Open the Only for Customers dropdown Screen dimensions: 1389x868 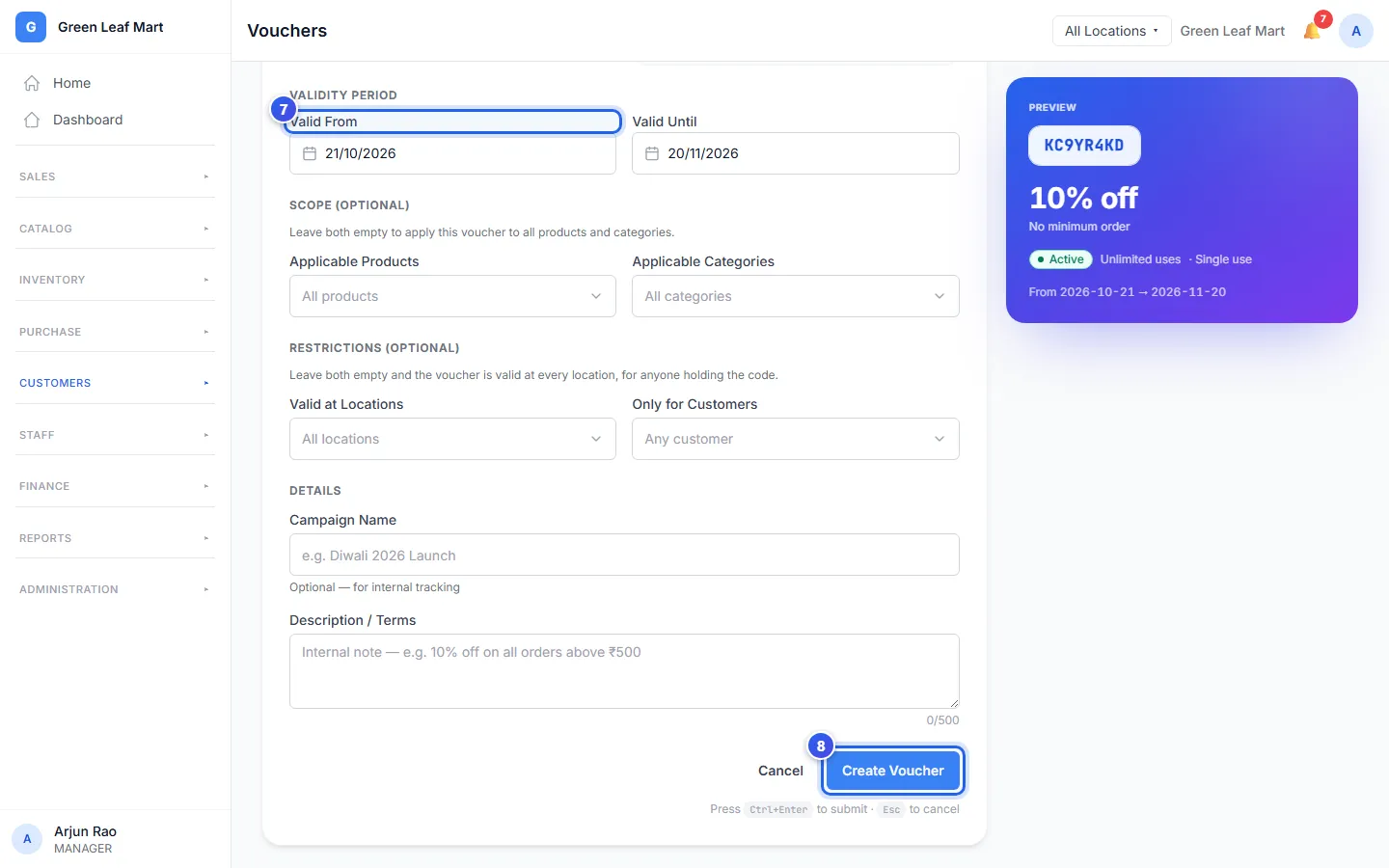pos(796,439)
